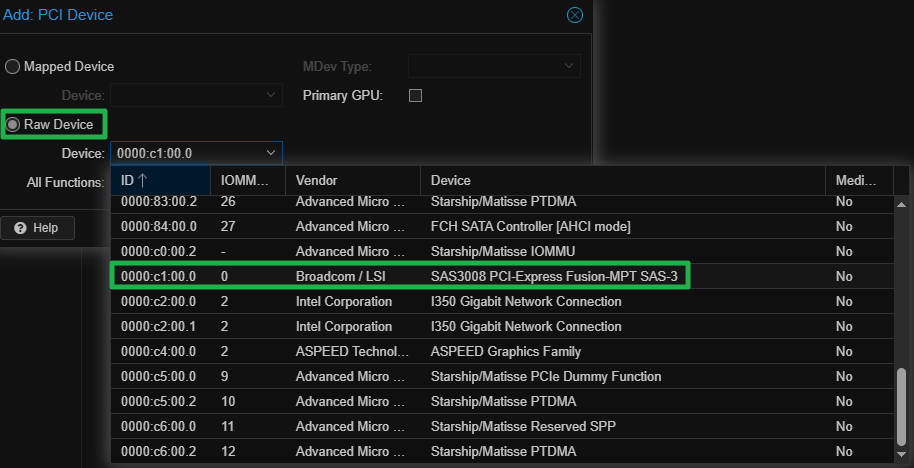Select the Mapped Device radio button
Screen dimensions: 914x468
pyautogui.click(x=13, y=67)
